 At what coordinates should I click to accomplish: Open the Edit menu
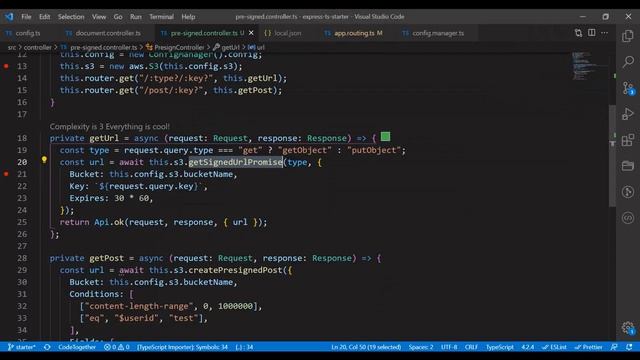pos(44,17)
